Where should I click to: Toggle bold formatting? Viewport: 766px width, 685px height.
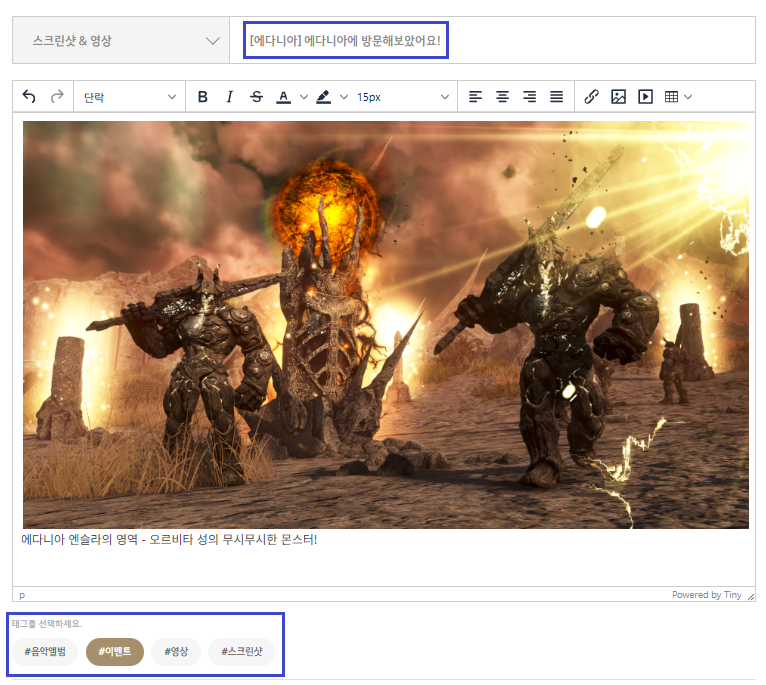202,97
